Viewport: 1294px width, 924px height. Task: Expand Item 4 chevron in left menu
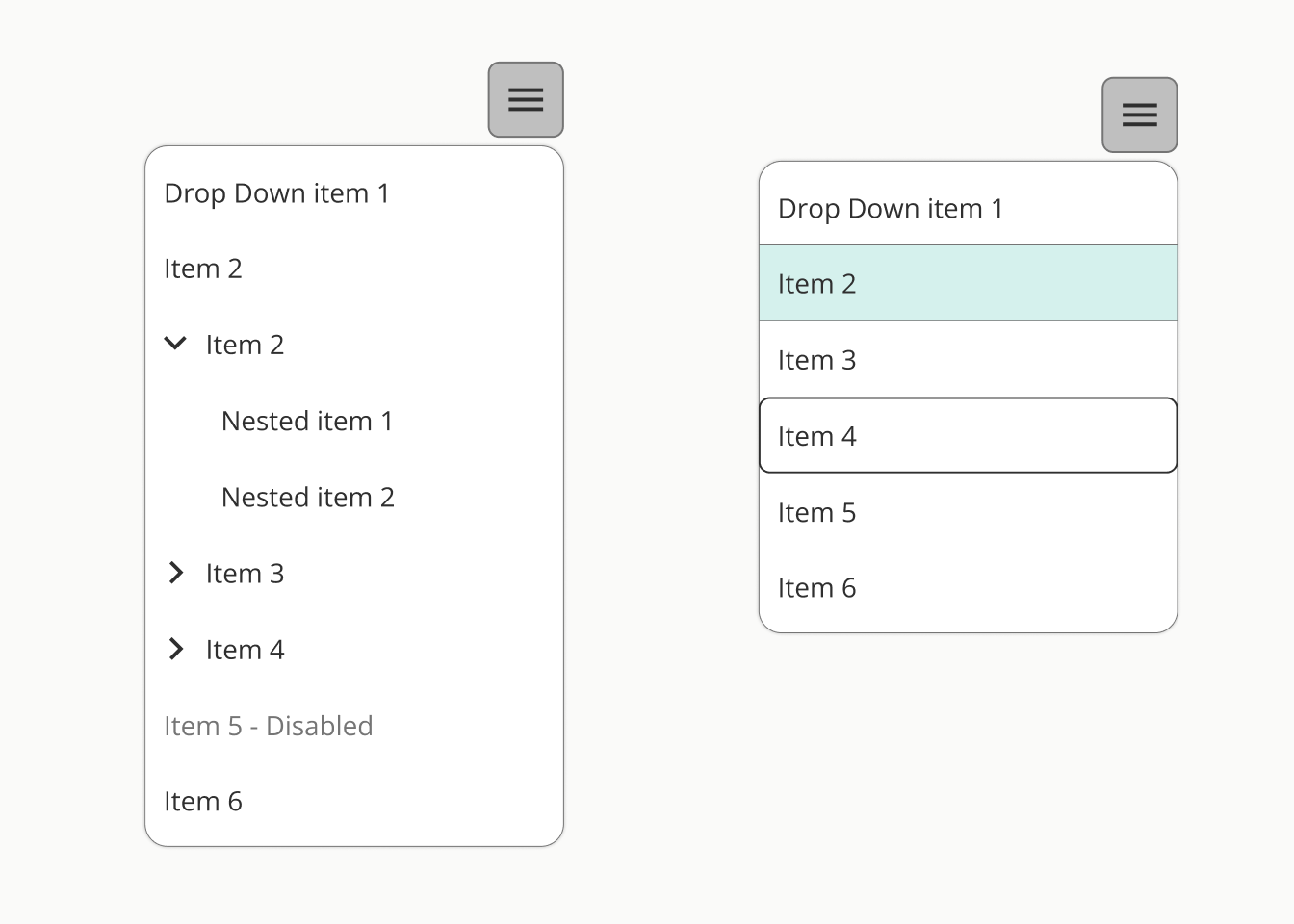tap(176, 650)
